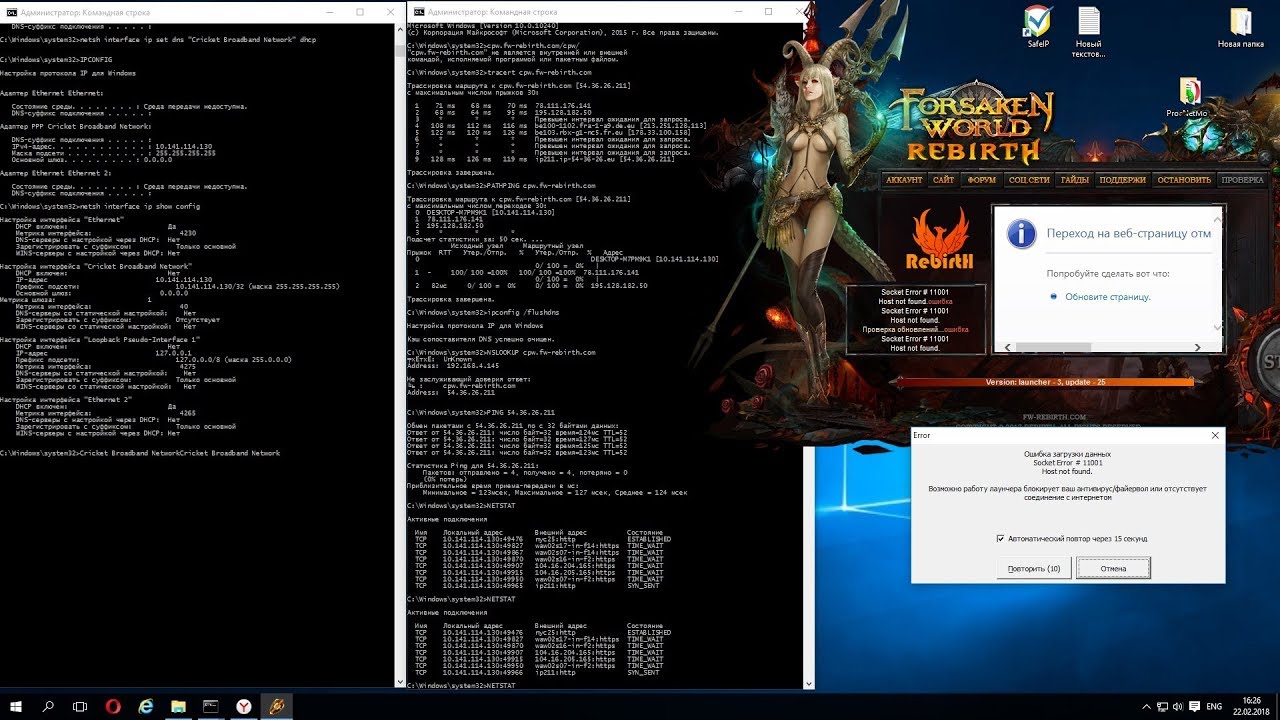Open Internet Explorer from taskbar
The width and height of the screenshot is (1280, 720).
tap(146, 706)
